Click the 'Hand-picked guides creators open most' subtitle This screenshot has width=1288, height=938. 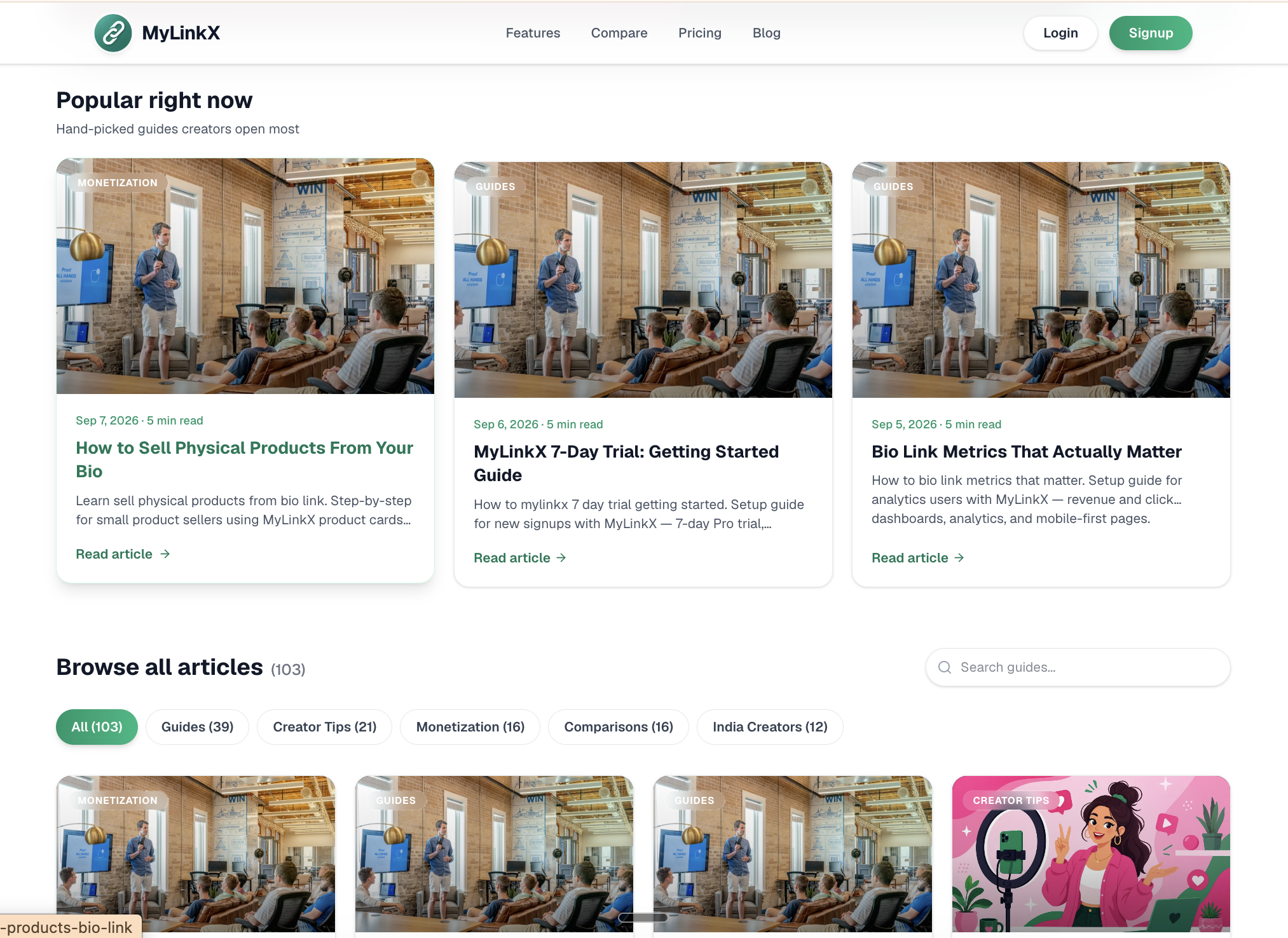(x=178, y=129)
